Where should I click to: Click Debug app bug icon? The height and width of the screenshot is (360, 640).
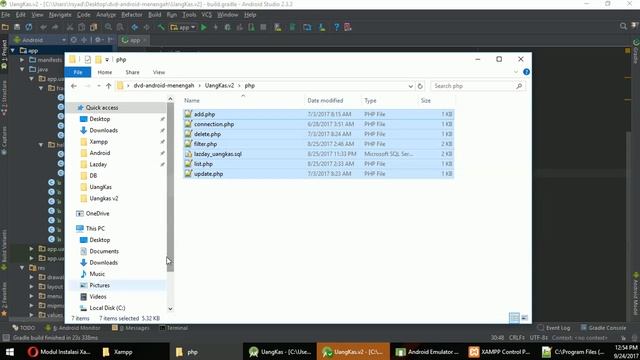(x=227, y=27)
